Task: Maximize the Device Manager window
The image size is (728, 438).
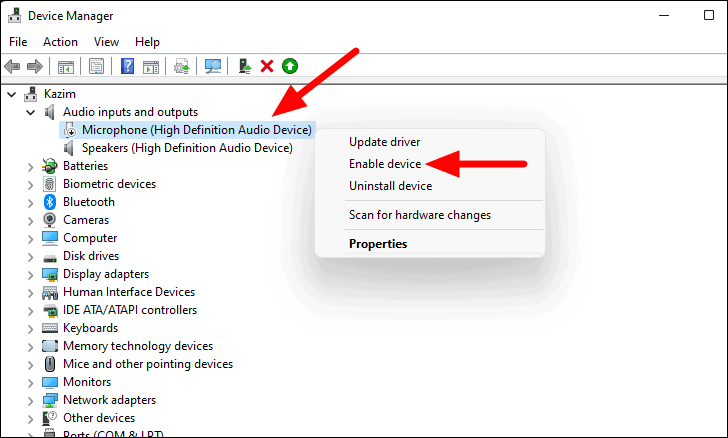Action: click(708, 15)
